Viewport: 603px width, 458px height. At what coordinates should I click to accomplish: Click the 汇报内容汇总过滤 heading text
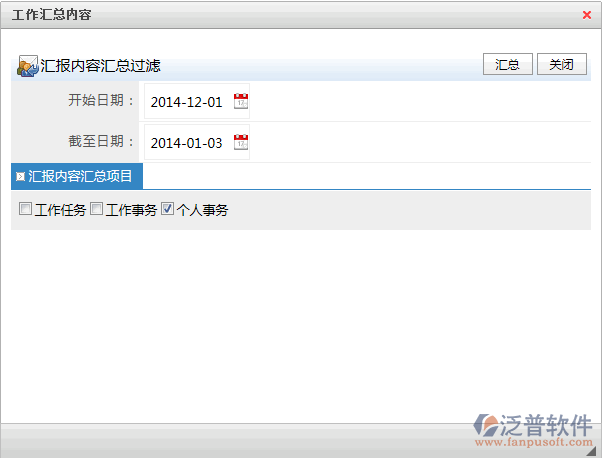click(x=100, y=66)
